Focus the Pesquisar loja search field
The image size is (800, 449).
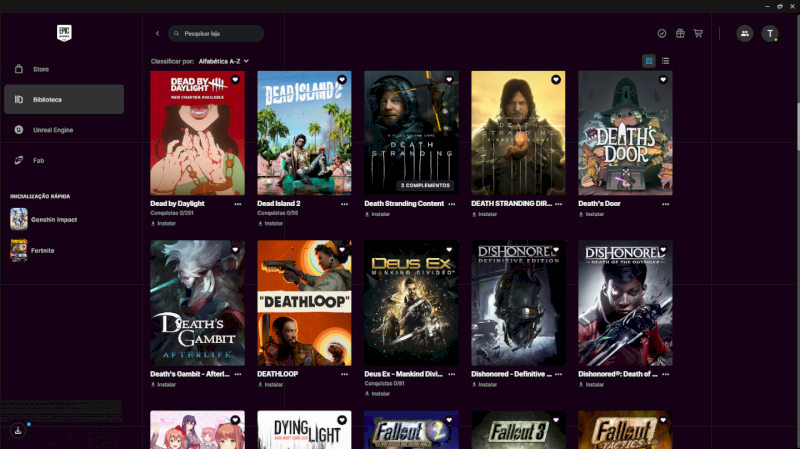pyautogui.click(x=216, y=33)
